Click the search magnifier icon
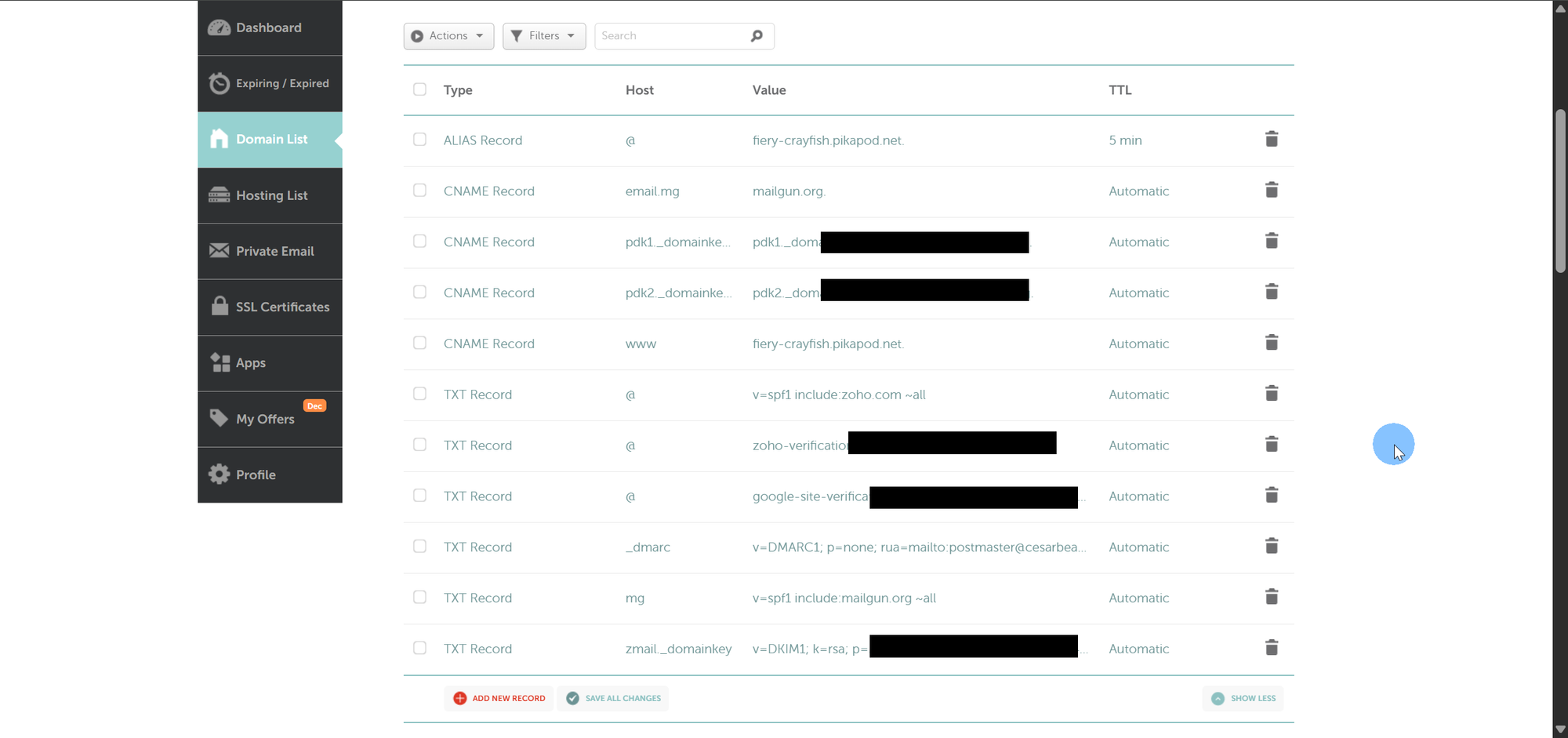This screenshot has width=1568, height=738. coord(756,35)
